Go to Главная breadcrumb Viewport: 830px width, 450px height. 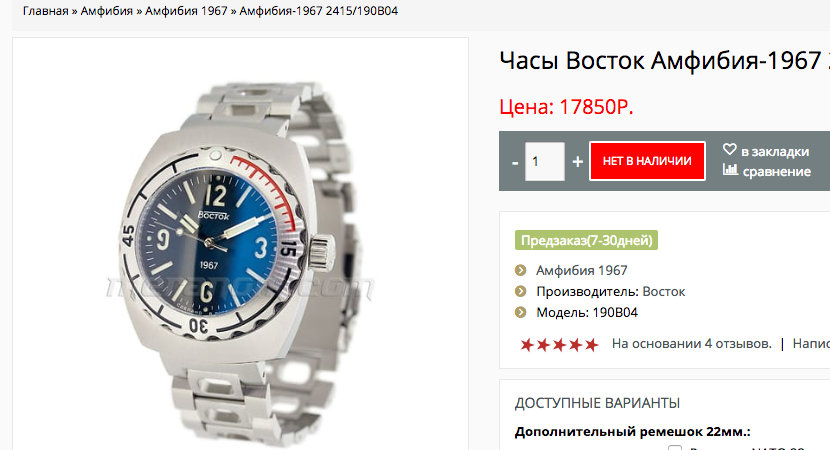pos(46,11)
